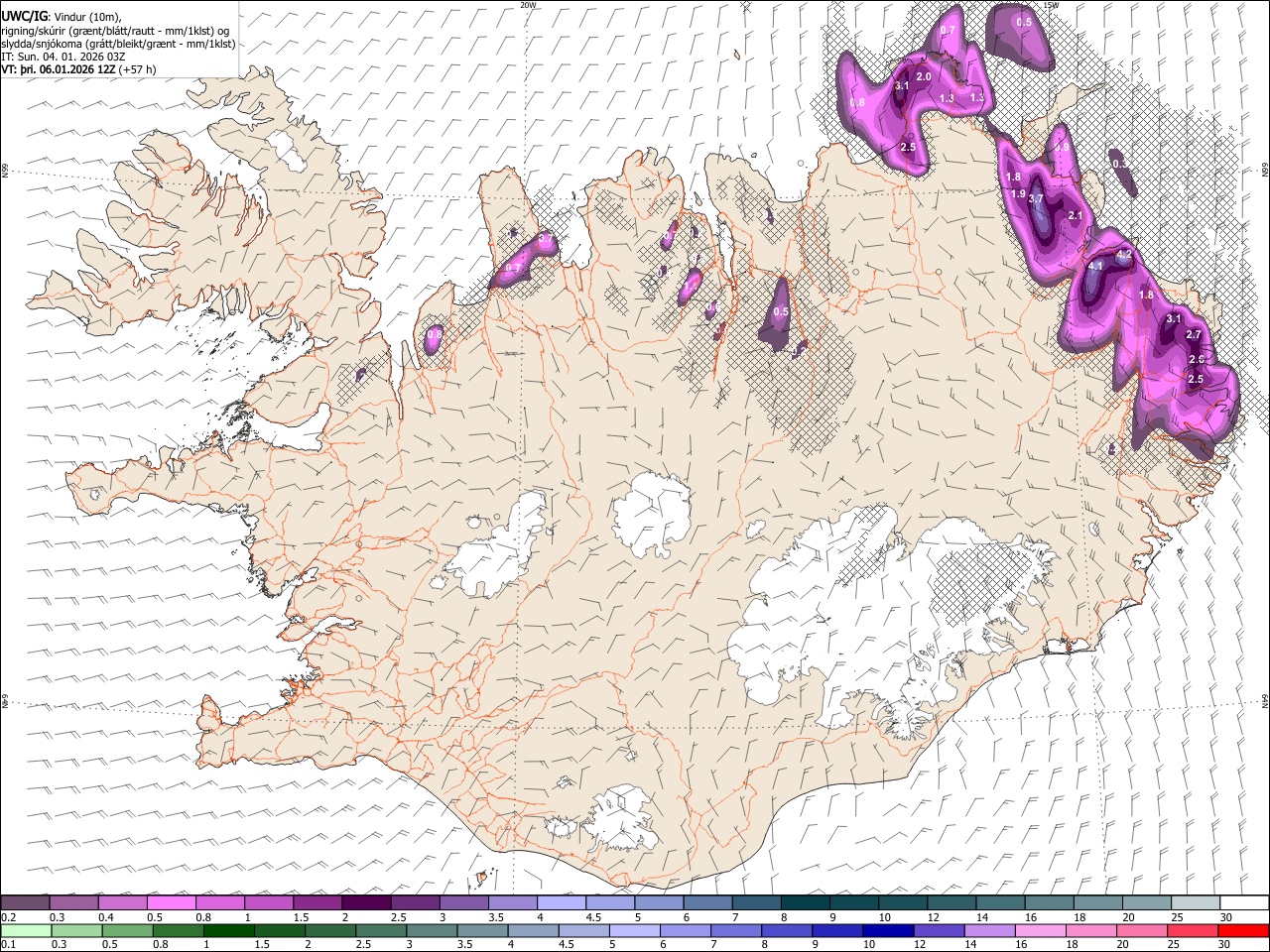Click the 3.7 snowfall value label
This screenshot has width=1270, height=952.
click(x=1036, y=198)
